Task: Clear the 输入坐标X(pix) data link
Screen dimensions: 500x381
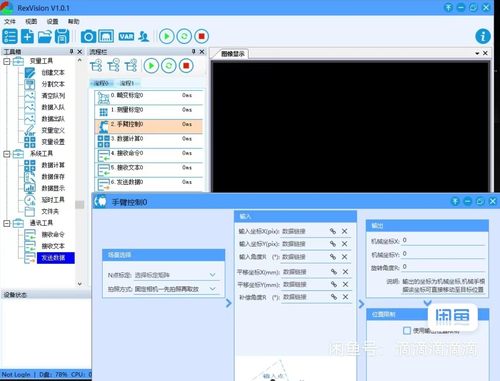Action: pyautogui.click(x=345, y=231)
